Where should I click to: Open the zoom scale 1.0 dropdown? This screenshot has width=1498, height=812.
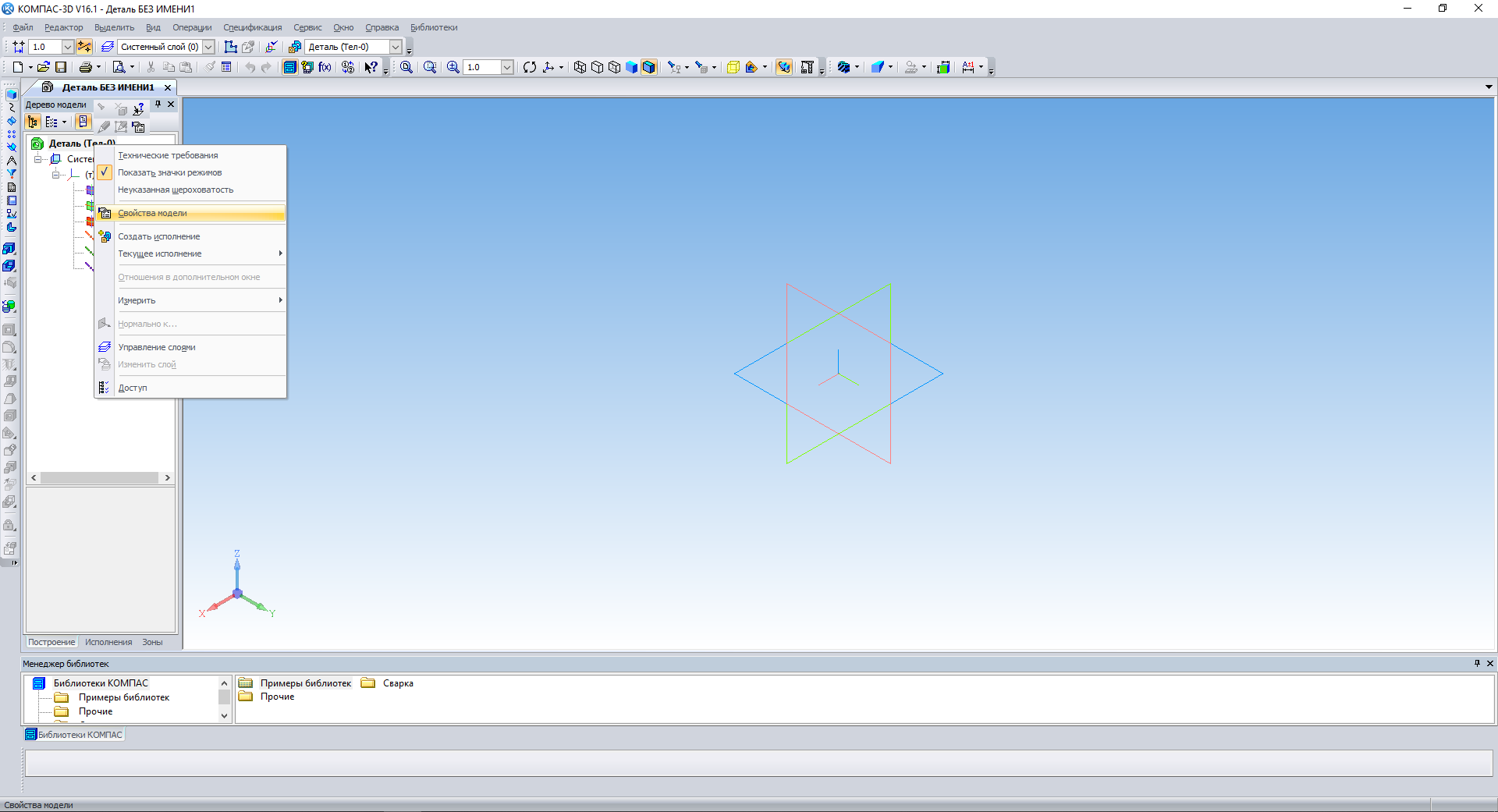pos(507,67)
